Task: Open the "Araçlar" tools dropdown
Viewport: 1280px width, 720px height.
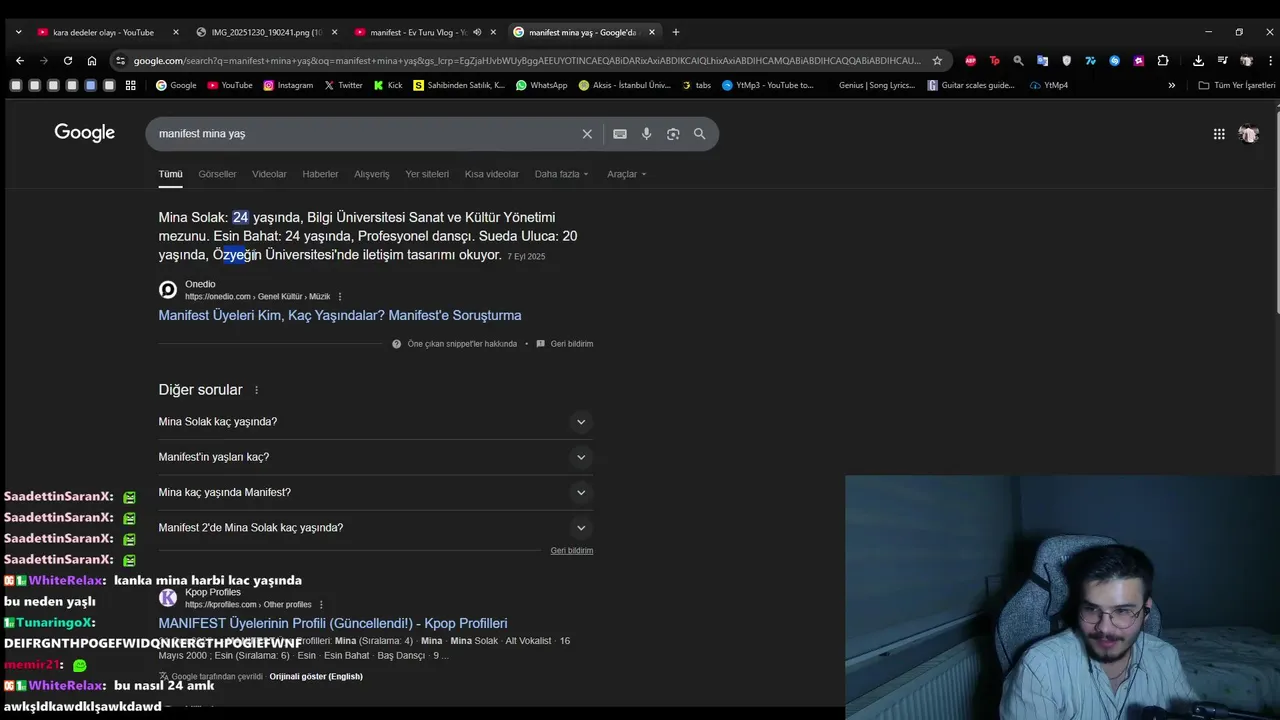Action: pyautogui.click(x=626, y=174)
